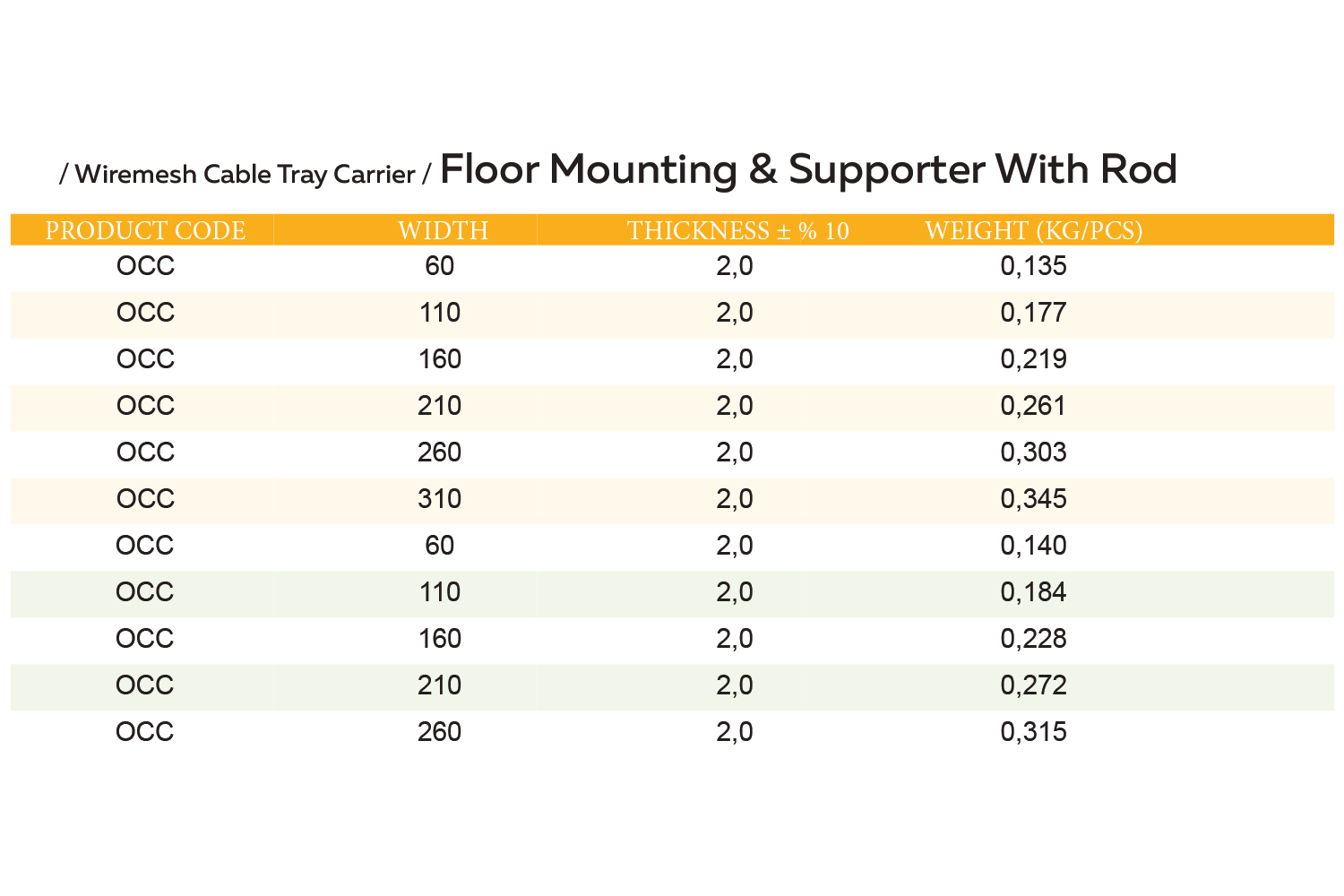
Task: Click the weight cell reading 0,140
Action: [1033, 546]
